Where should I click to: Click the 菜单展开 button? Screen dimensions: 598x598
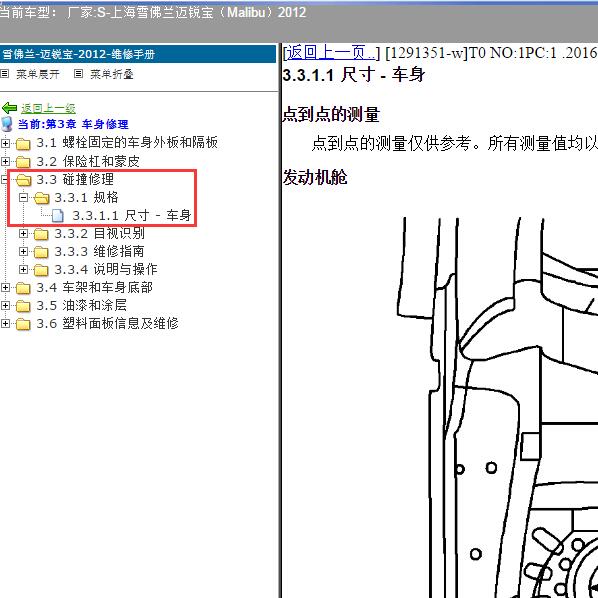pos(37,74)
